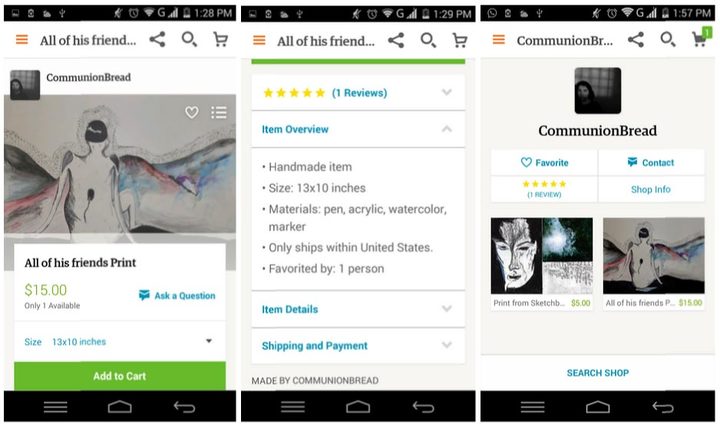Viewport: 720px width, 424px height.
Task: Toggle Favorite for CommunionBread shop
Action: 544,163
